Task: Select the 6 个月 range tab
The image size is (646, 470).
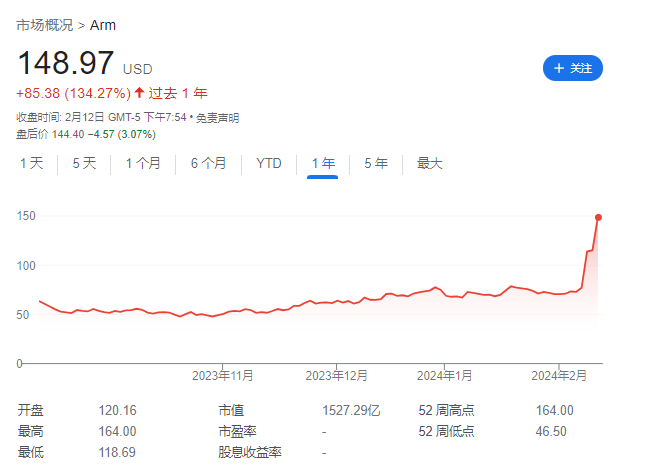Action: pos(208,164)
